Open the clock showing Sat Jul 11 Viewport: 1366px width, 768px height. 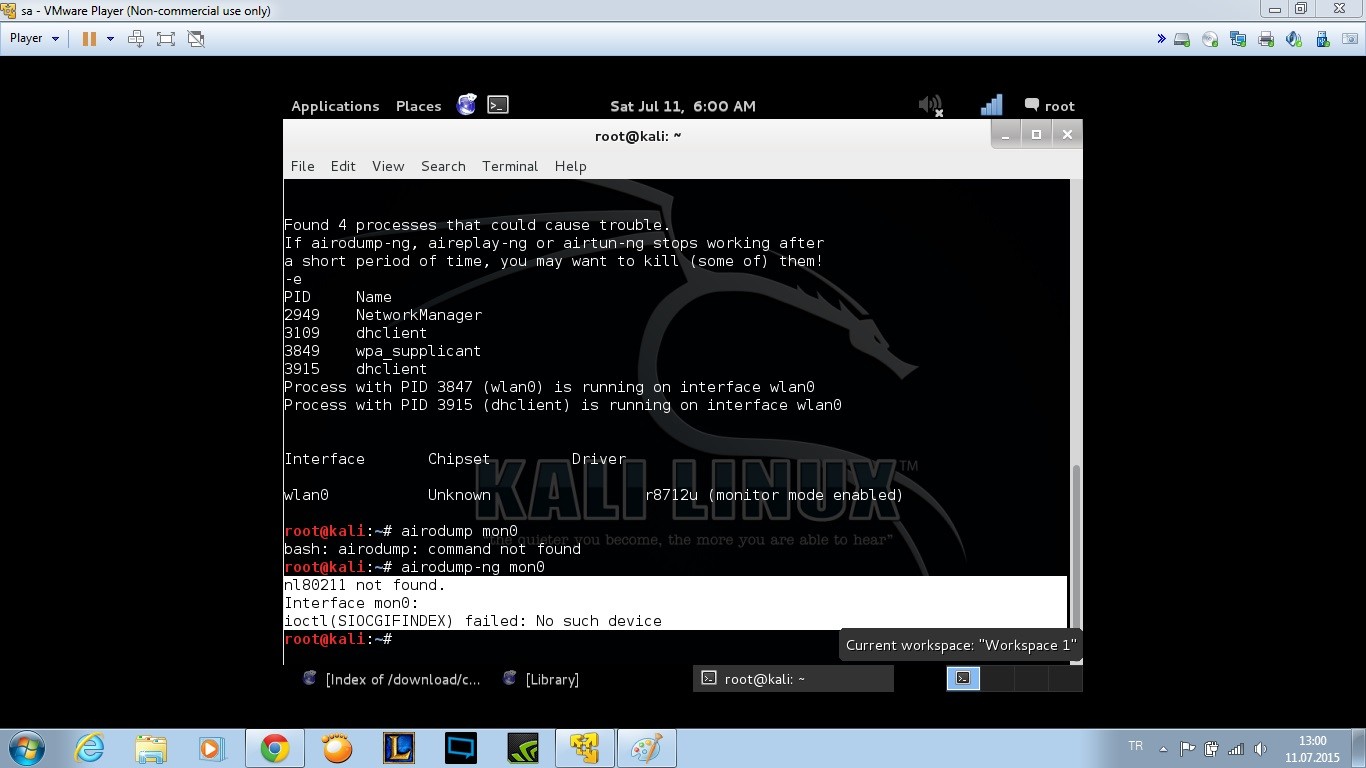click(683, 106)
